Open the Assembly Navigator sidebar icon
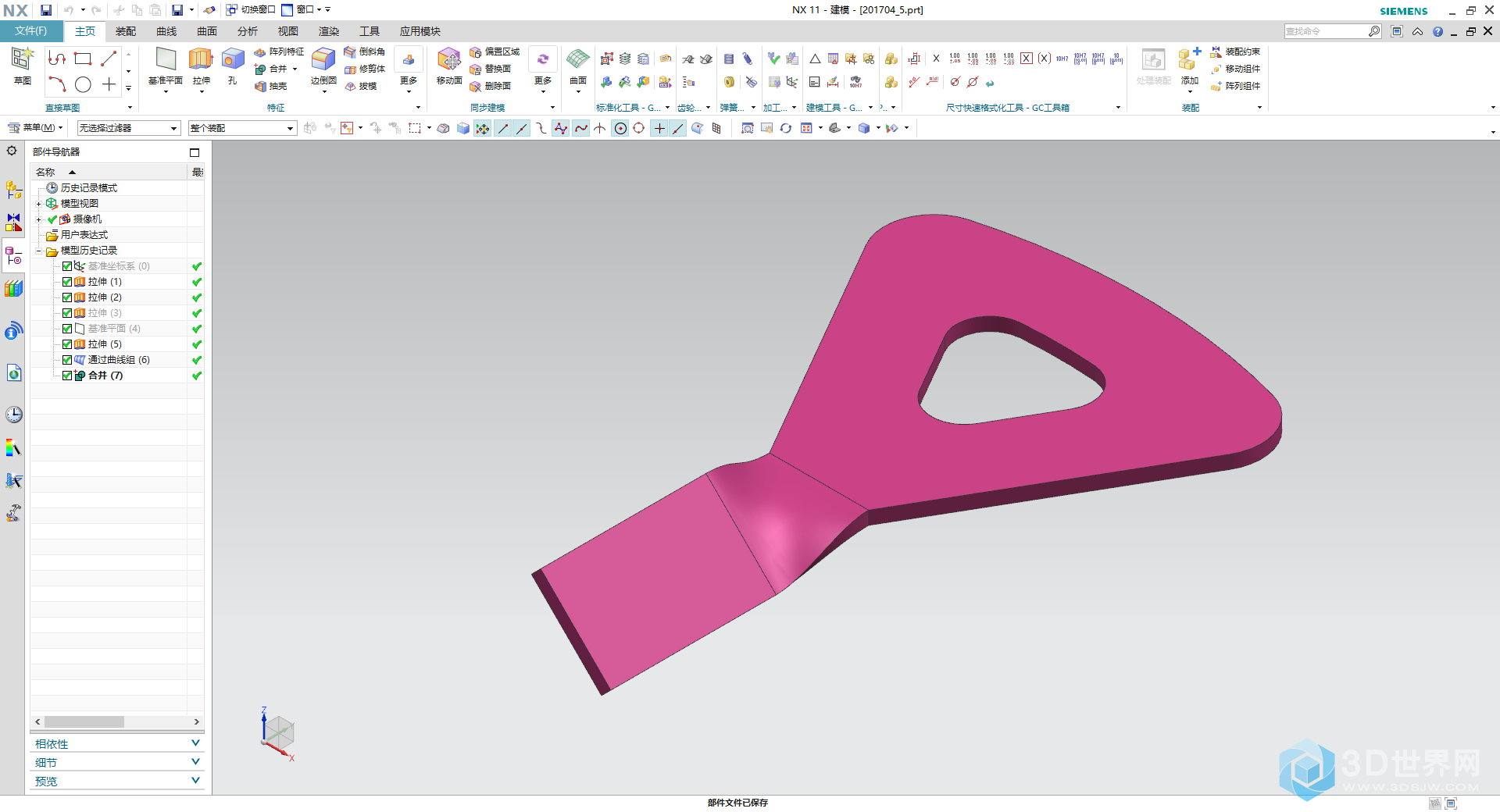 tap(13, 190)
